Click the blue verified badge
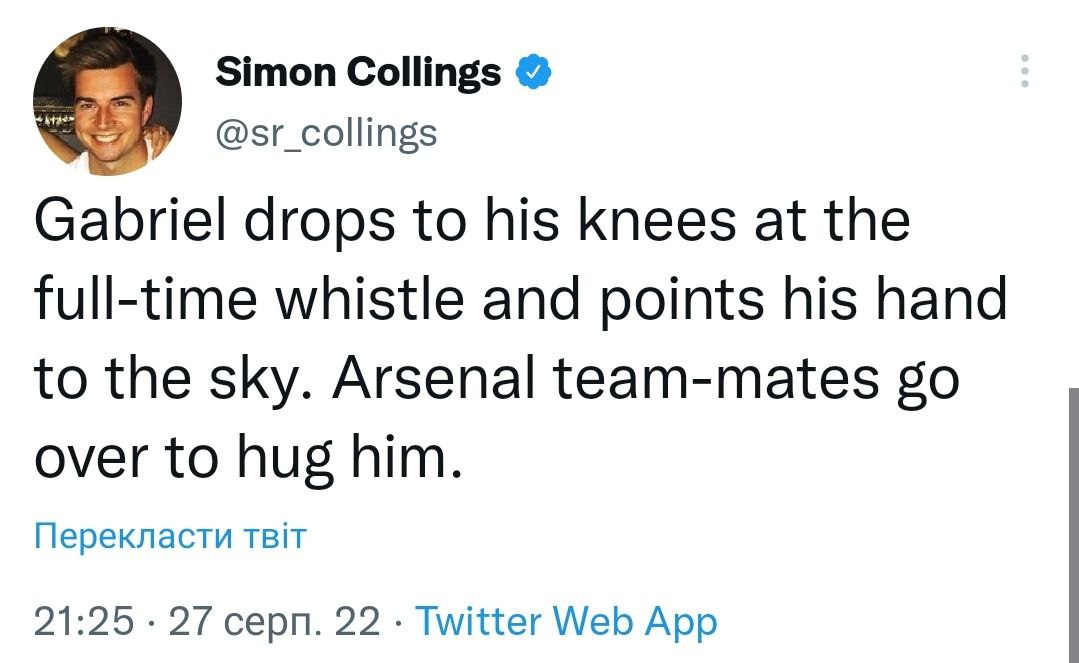 pos(531,72)
